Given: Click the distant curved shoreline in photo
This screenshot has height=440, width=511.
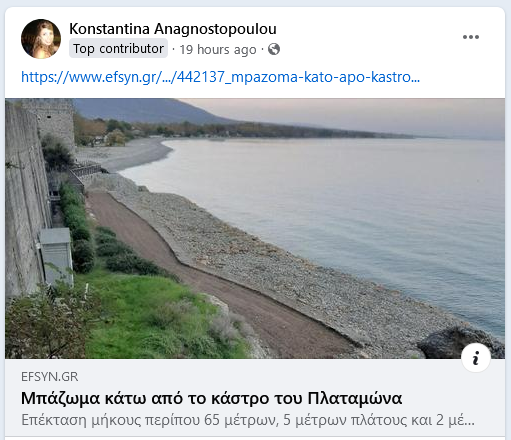Looking at the screenshot, I should point(140,155).
